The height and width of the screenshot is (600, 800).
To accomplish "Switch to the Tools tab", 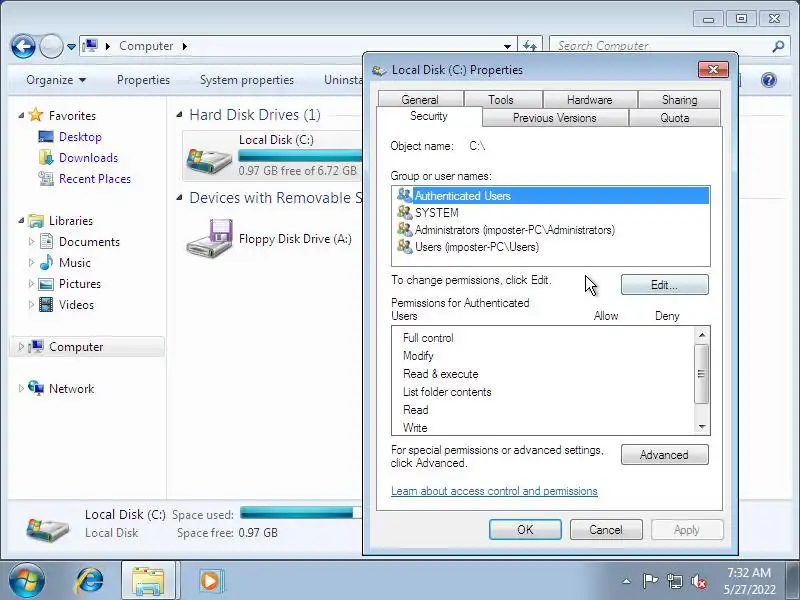I will tap(501, 99).
